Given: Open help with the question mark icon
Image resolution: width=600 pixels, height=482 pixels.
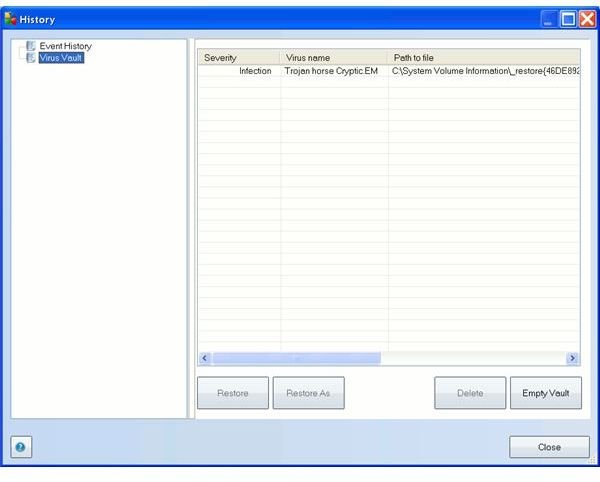Looking at the screenshot, I should 21,446.
